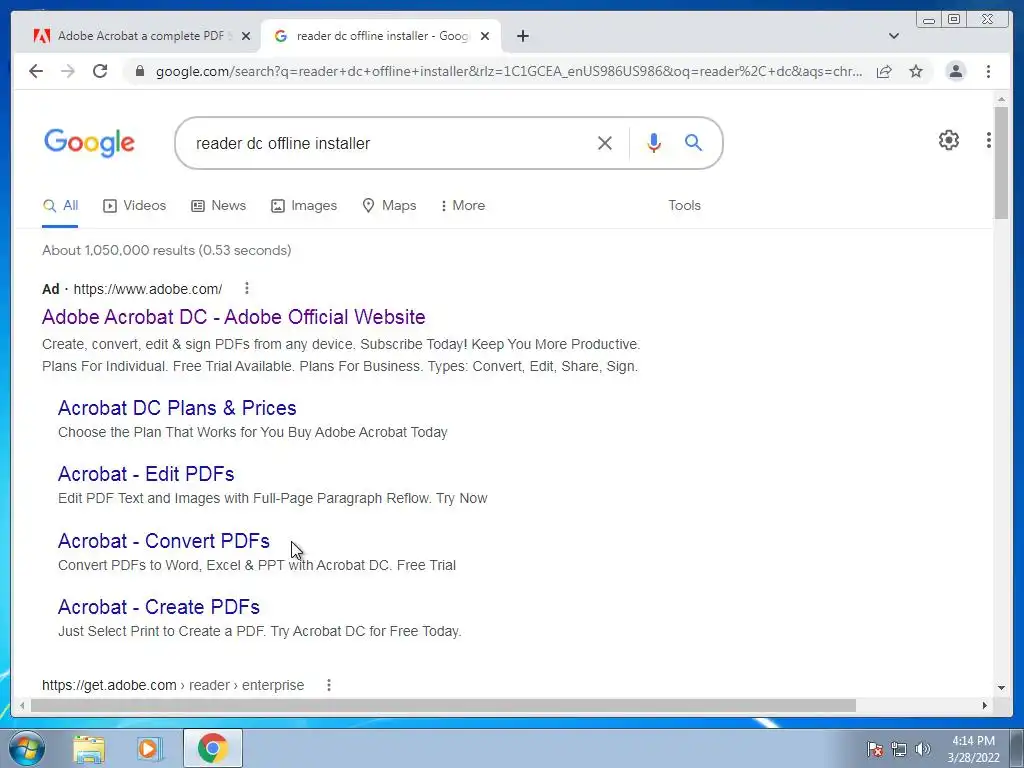Click the scroll right arrow

coord(985,705)
